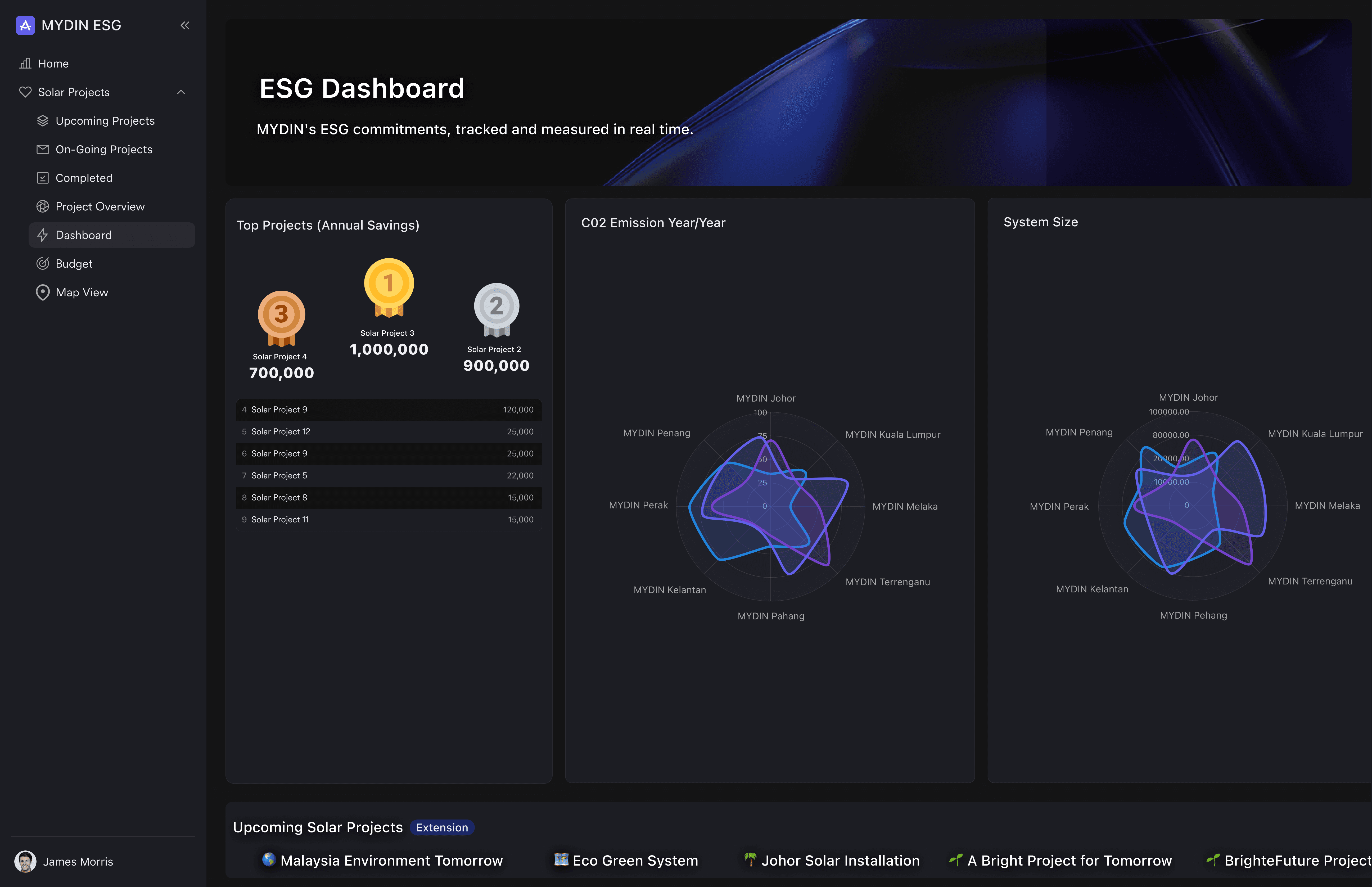1372x887 pixels.
Task: Click the envelope icon for On-Going Projects
Action: (x=43, y=149)
